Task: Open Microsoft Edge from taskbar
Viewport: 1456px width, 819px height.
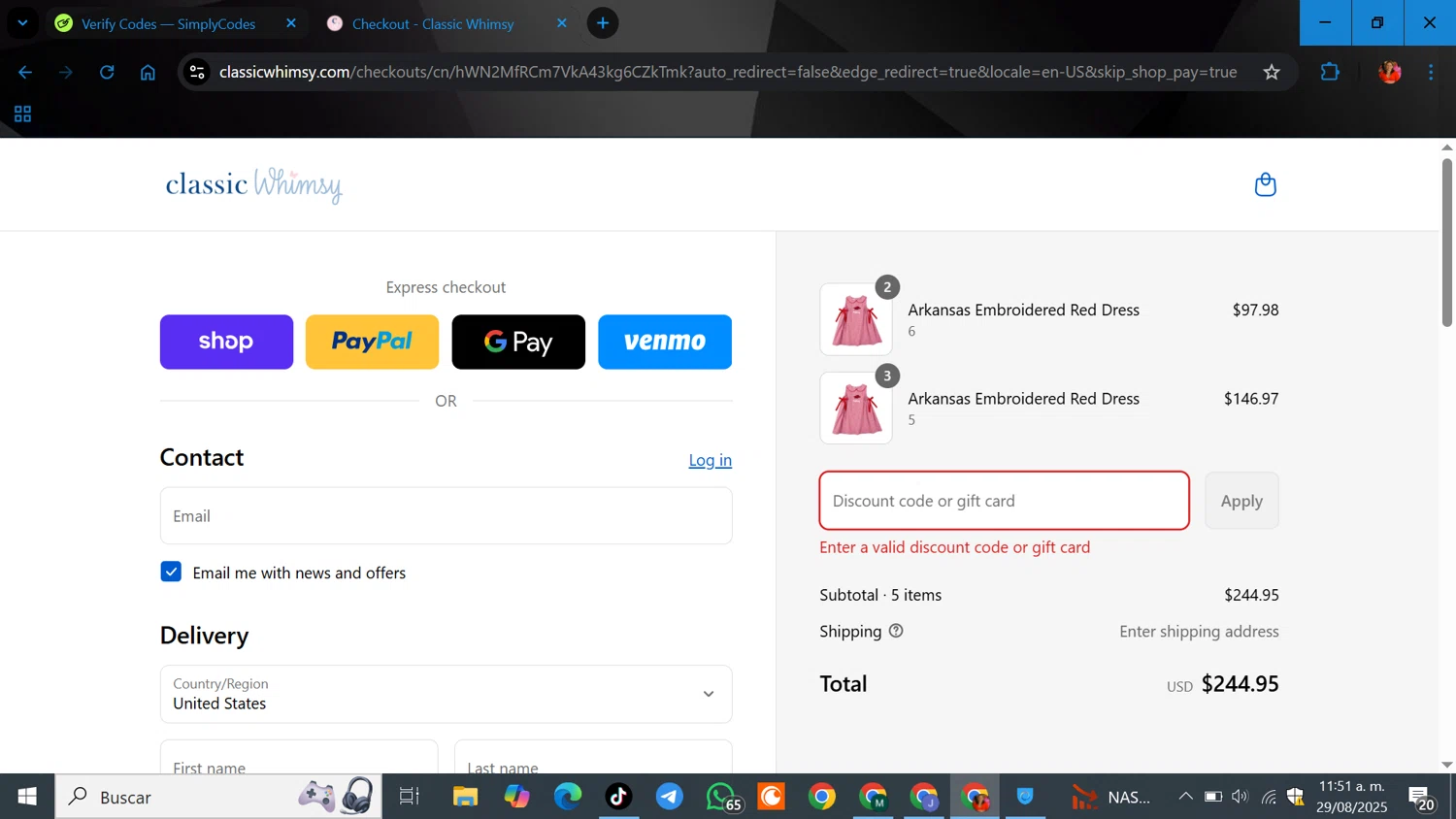Action: (x=568, y=797)
